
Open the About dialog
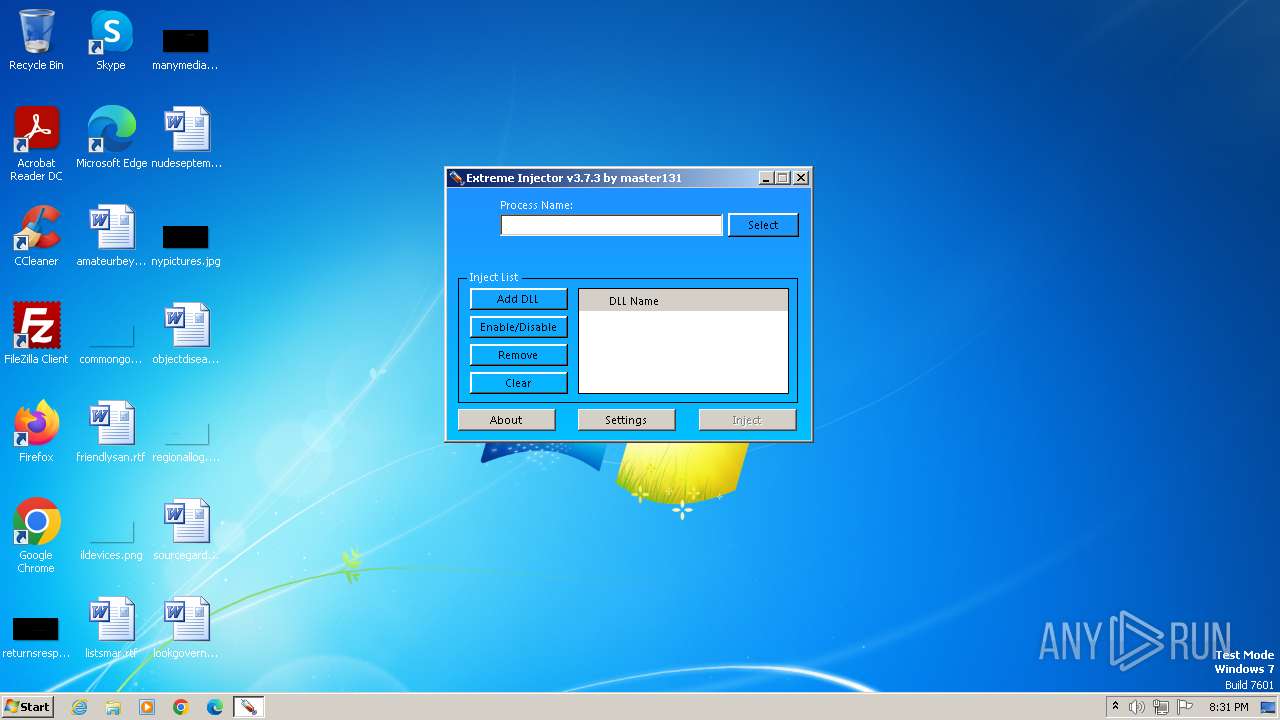tap(506, 420)
